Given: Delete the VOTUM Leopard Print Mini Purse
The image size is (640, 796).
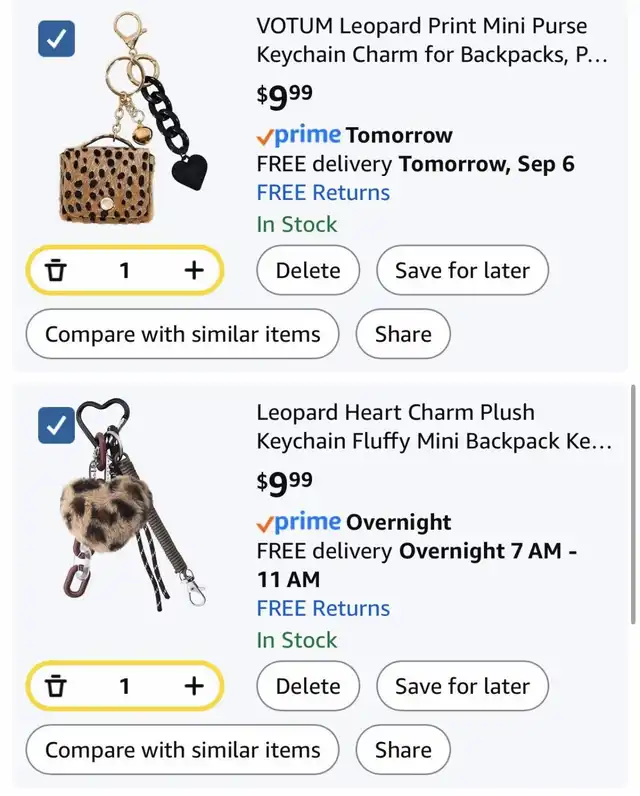Looking at the screenshot, I should [x=308, y=270].
